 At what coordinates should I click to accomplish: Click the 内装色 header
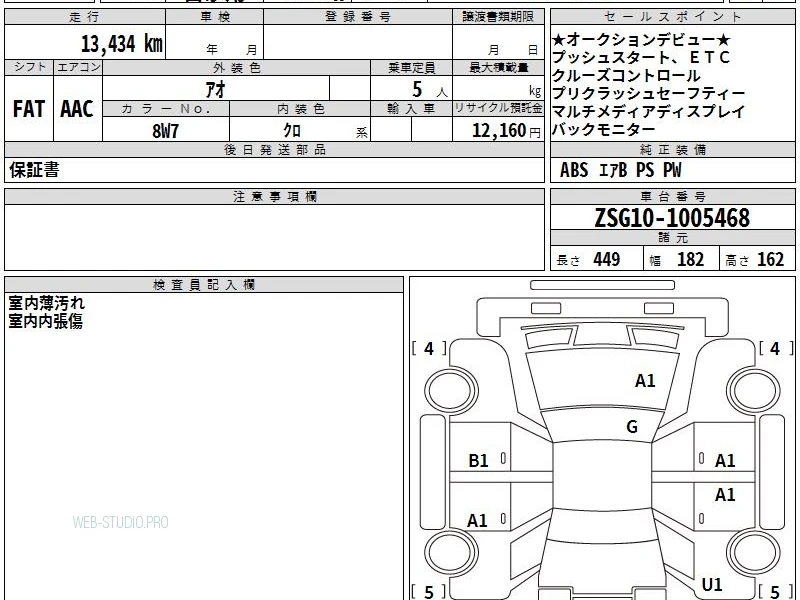tap(300, 109)
